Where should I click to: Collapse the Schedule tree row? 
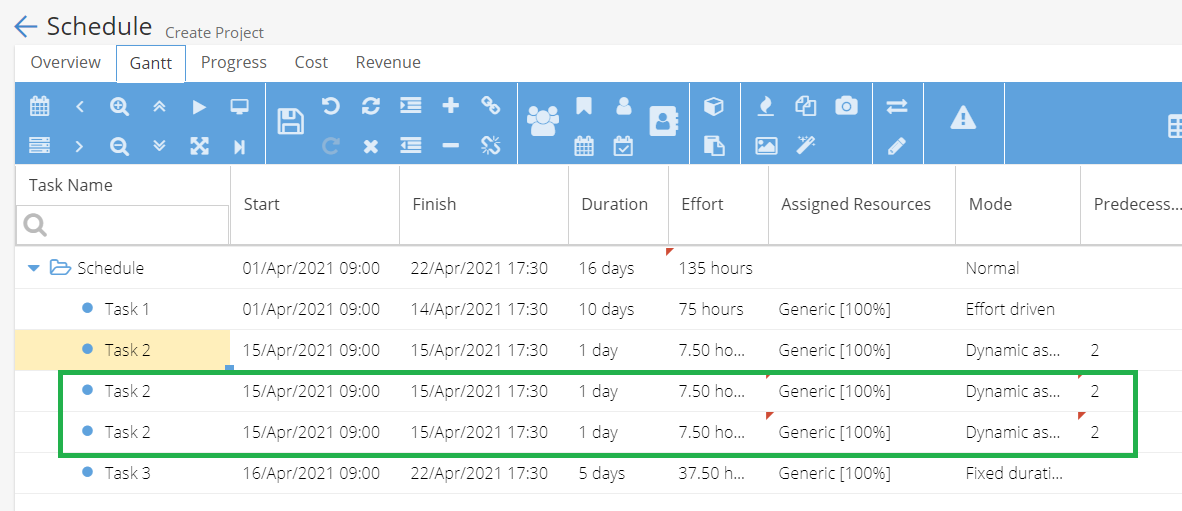click(33, 268)
